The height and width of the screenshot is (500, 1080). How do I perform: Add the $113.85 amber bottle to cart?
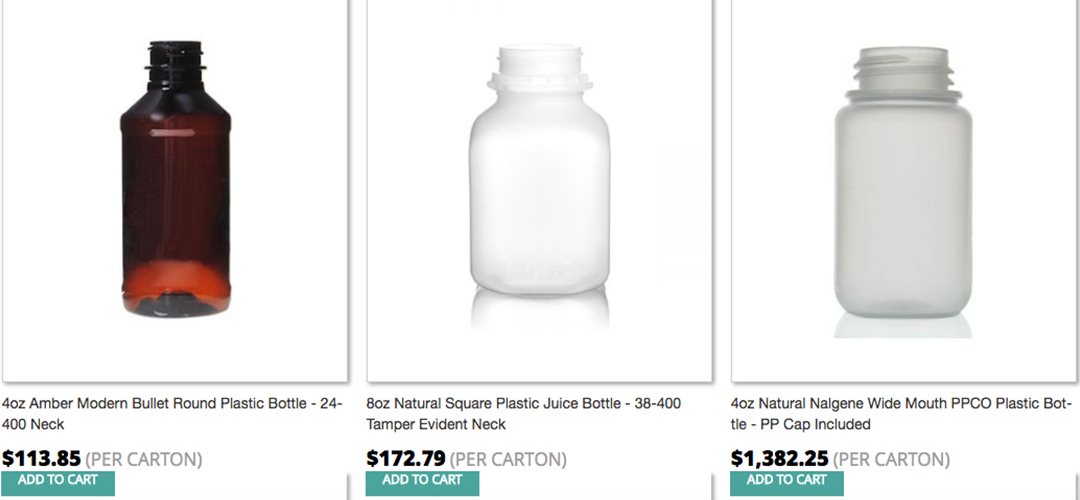tap(58, 482)
